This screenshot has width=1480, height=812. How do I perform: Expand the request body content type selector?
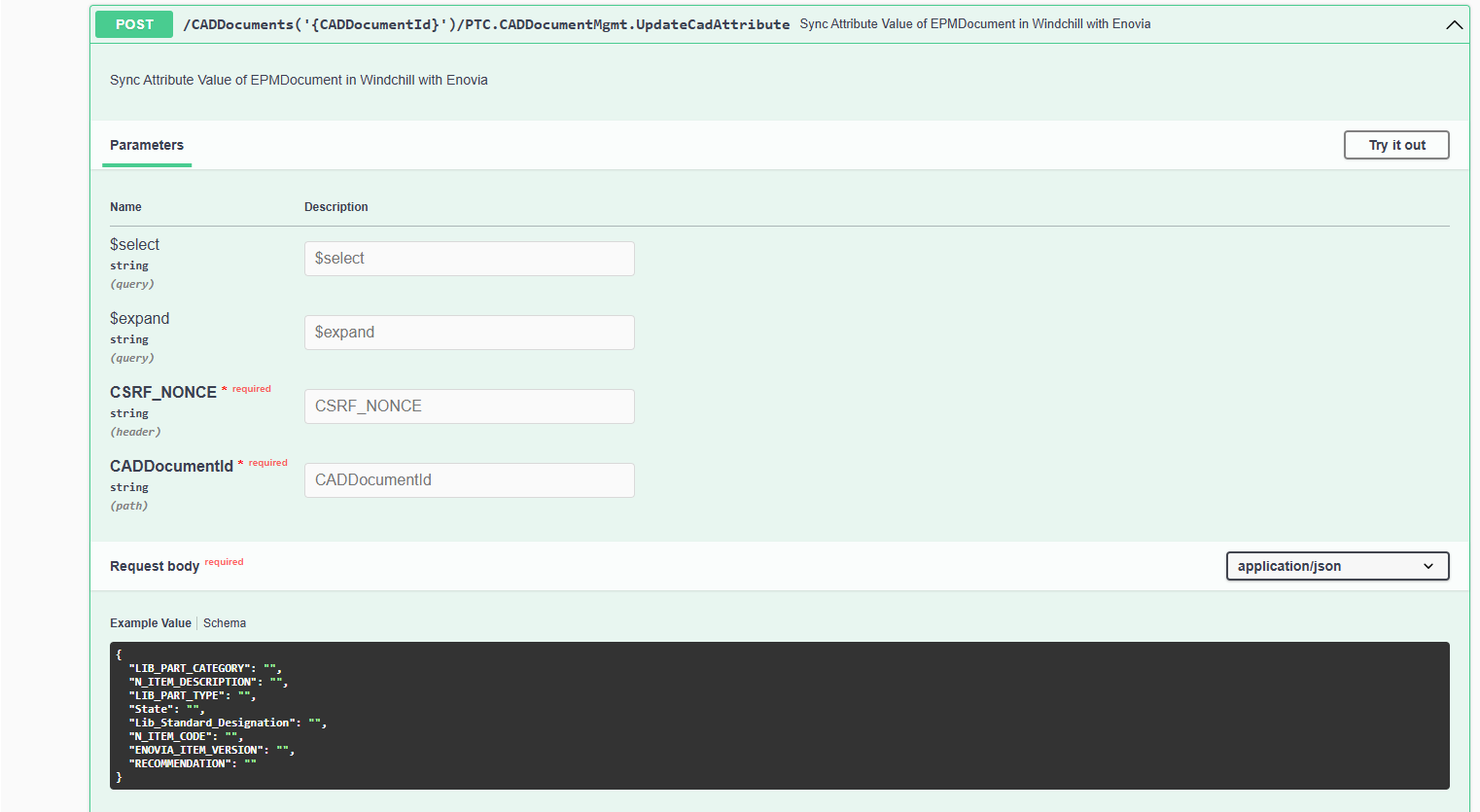(1337, 566)
